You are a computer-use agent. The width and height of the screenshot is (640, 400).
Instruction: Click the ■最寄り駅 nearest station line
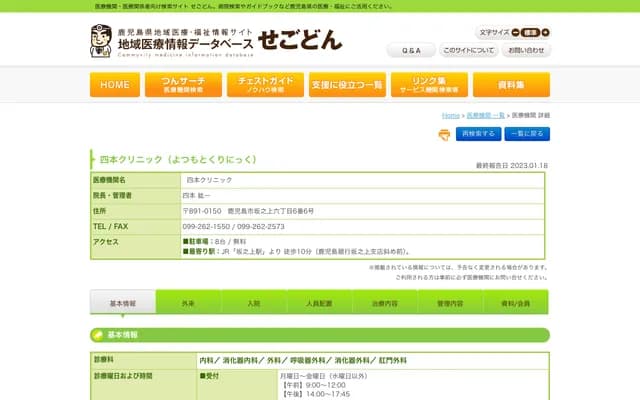tap(297, 251)
